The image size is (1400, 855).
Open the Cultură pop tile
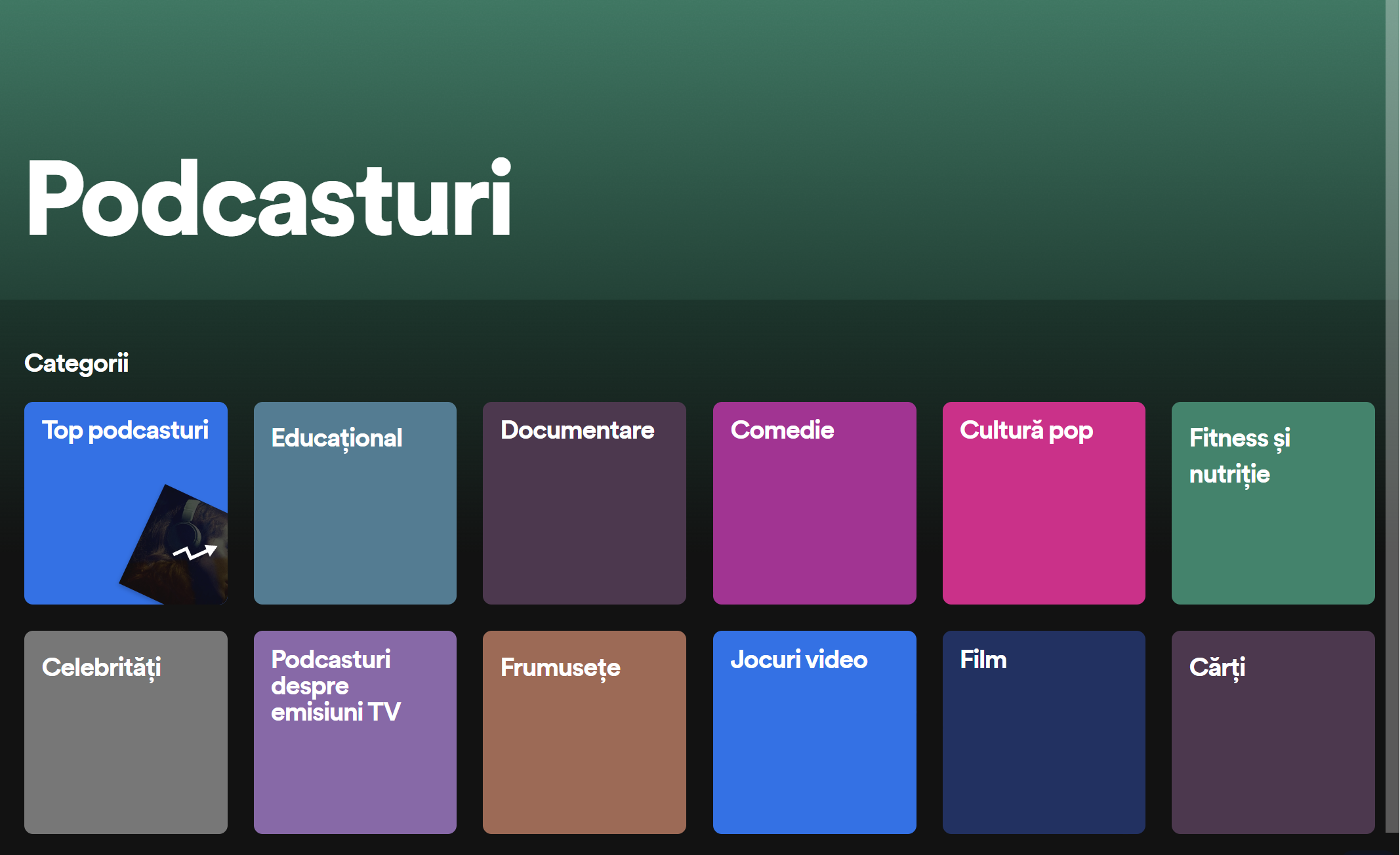tap(1043, 503)
